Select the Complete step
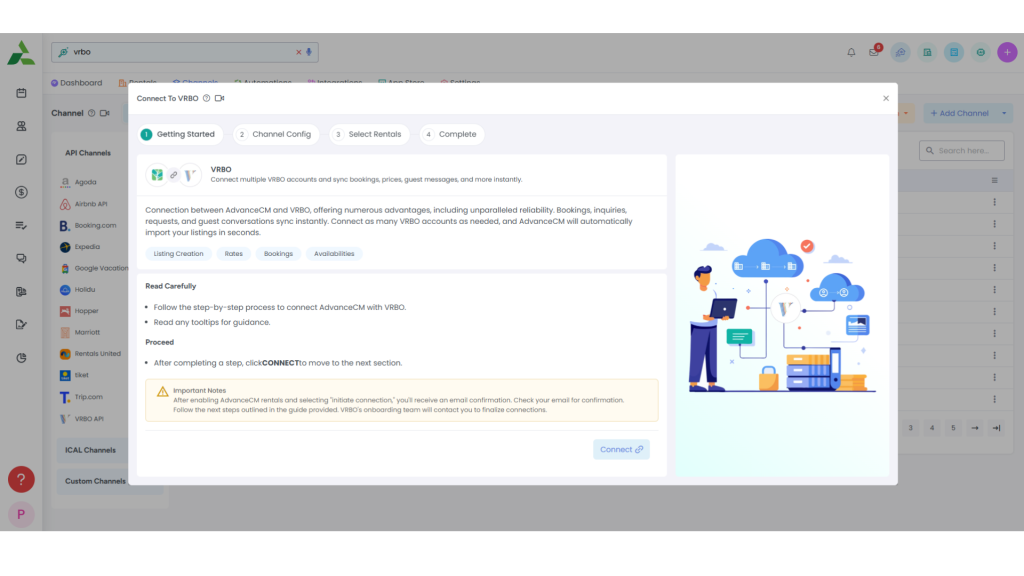The width and height of the screenshot is (1024, 576). 451,135
